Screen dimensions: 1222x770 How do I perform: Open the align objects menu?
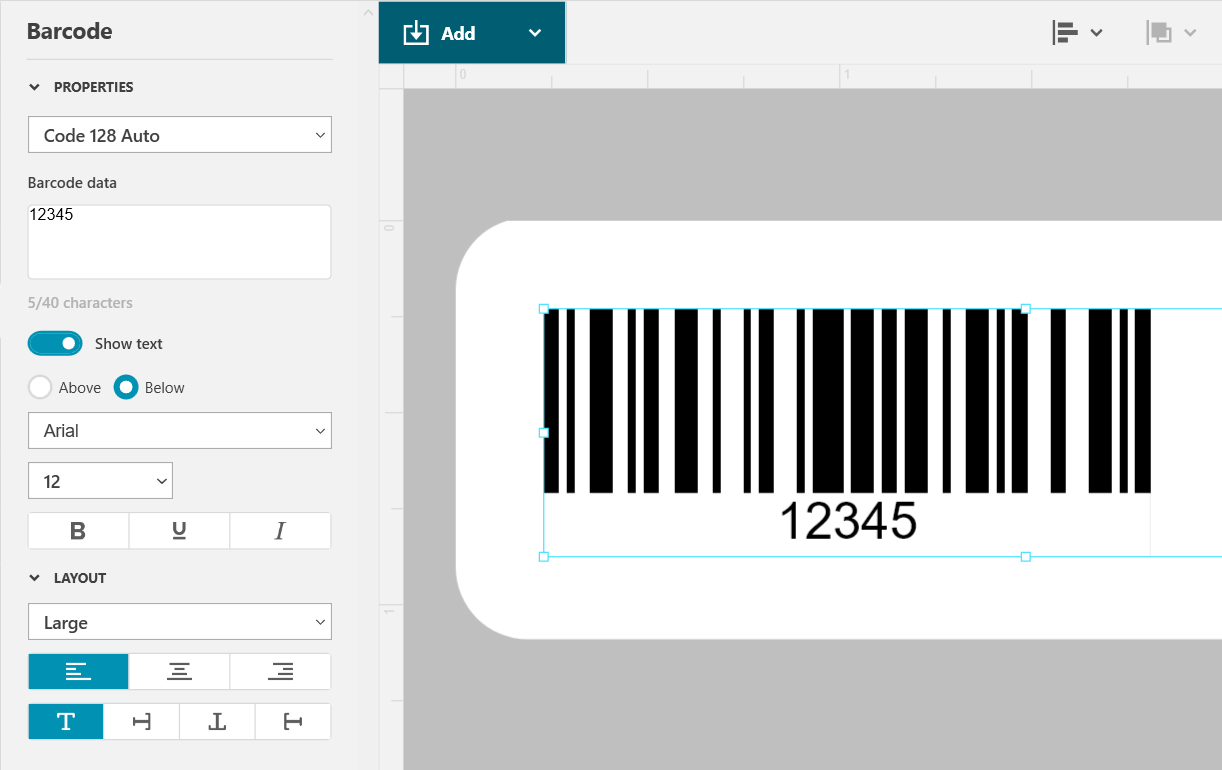coord(1078,33)
